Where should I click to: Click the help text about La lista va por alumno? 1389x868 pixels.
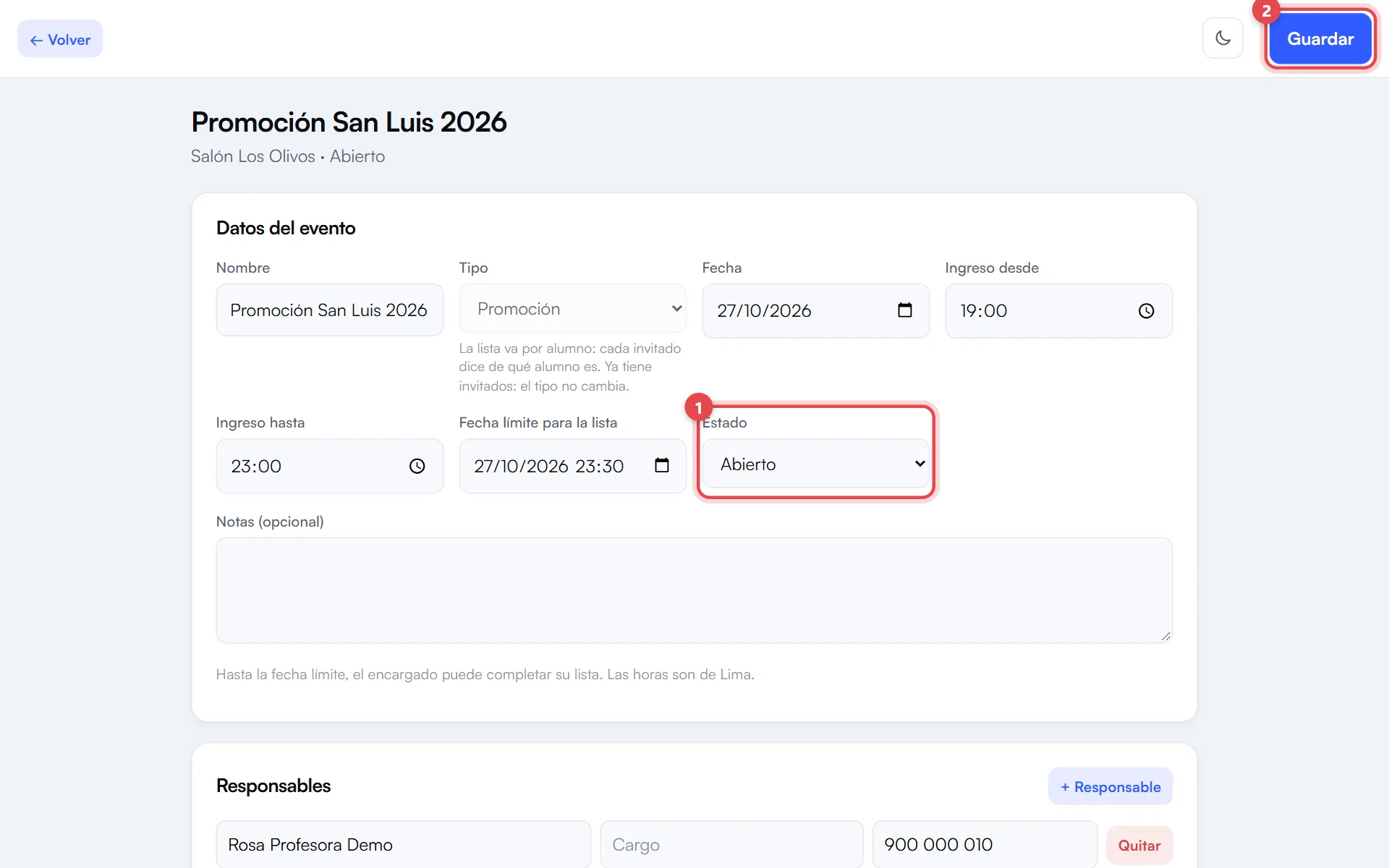pos(570,367)
